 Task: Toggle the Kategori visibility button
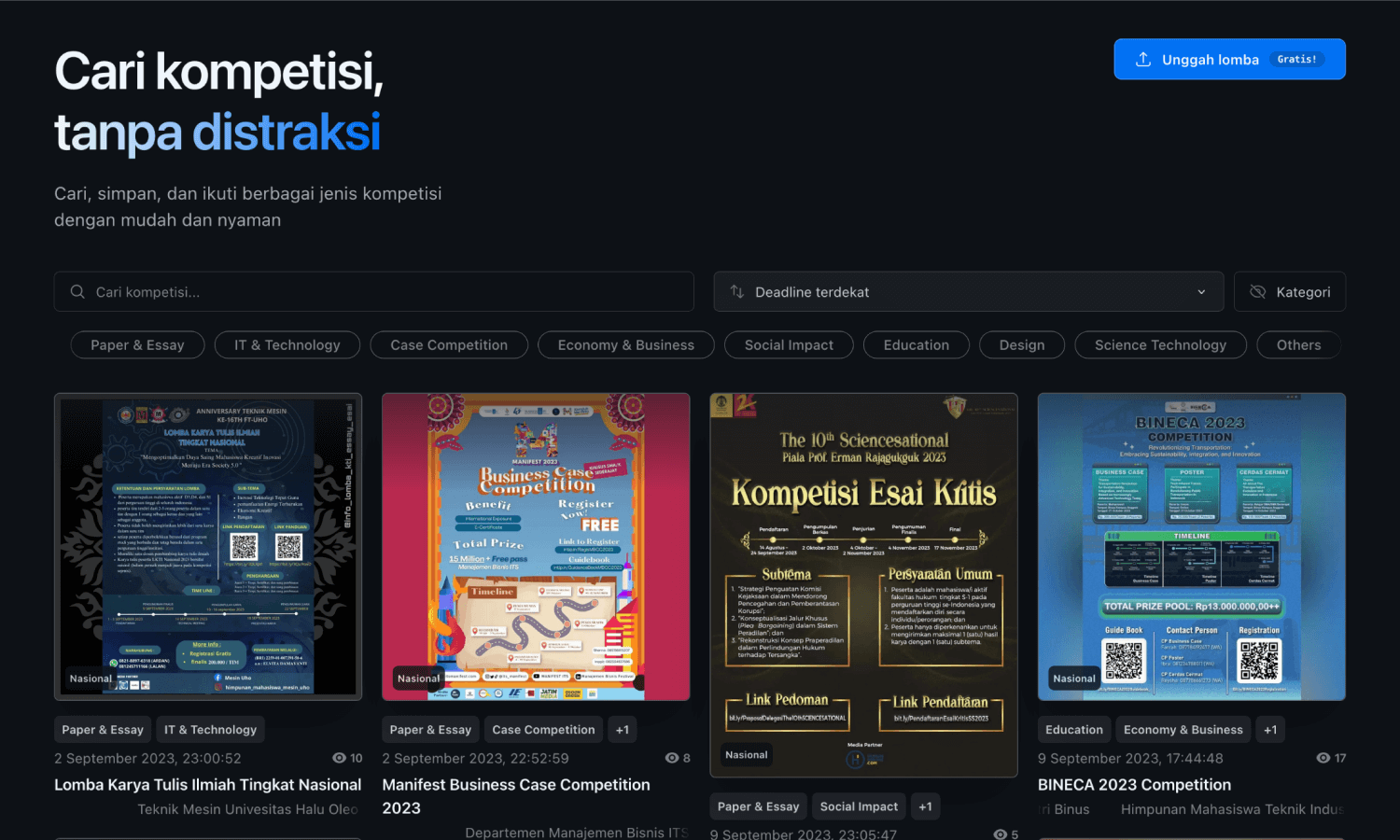pyautogui.click(x=1289, y=292)
